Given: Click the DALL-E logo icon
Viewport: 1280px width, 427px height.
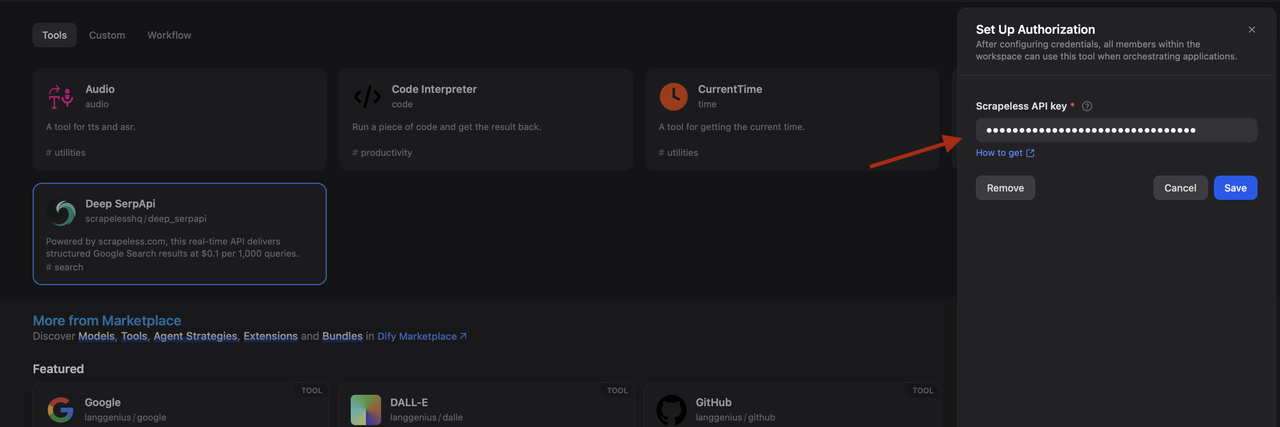Looking at the screenshot, I should [x=366, y=410].
